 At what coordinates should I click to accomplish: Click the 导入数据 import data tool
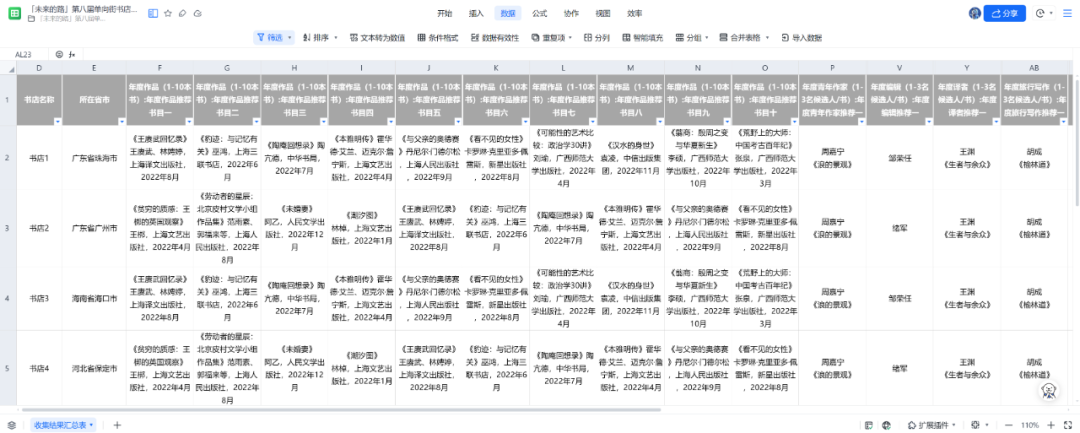(802, 37)
